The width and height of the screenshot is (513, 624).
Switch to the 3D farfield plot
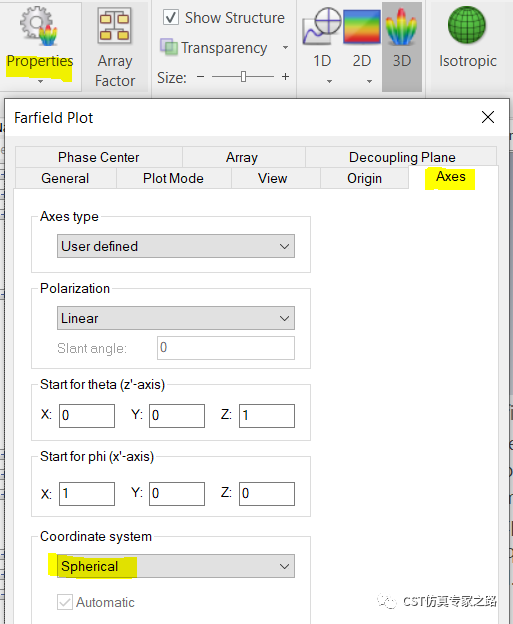(401, 26)
